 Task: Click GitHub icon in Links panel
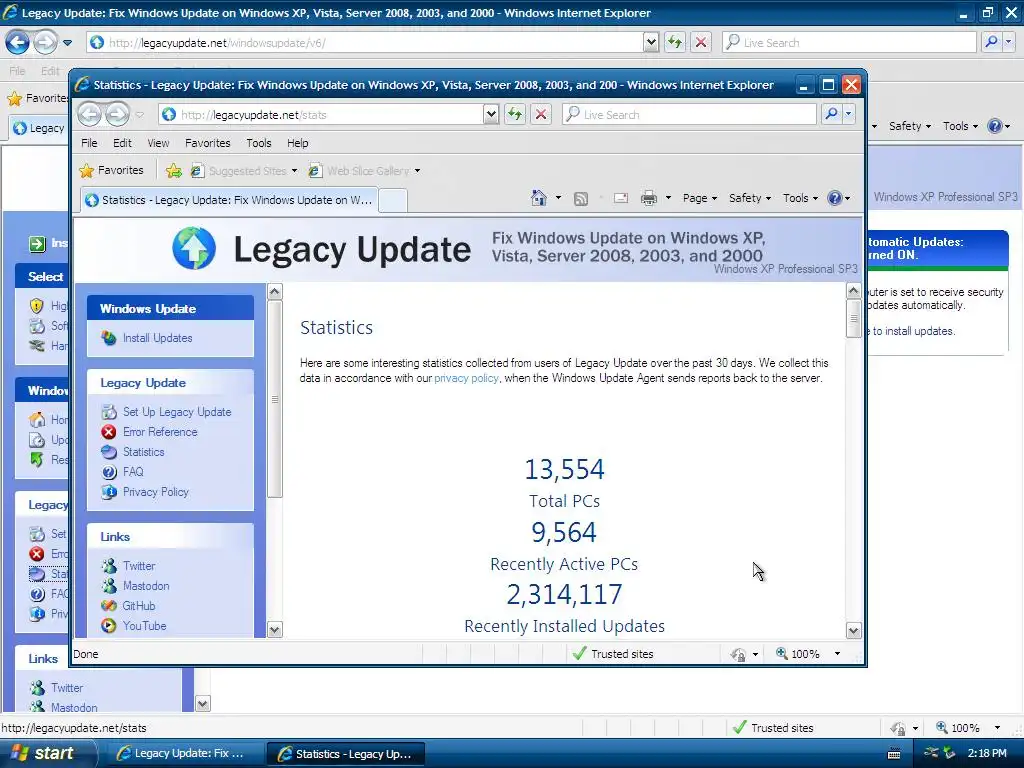(108, 605)
